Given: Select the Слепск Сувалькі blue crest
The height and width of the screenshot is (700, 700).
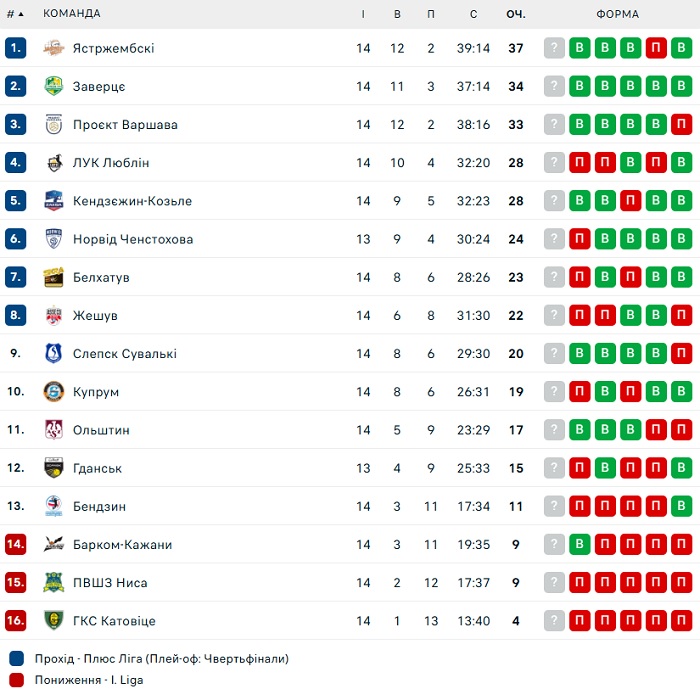Looking at the screenshot, I should [54, 354].
